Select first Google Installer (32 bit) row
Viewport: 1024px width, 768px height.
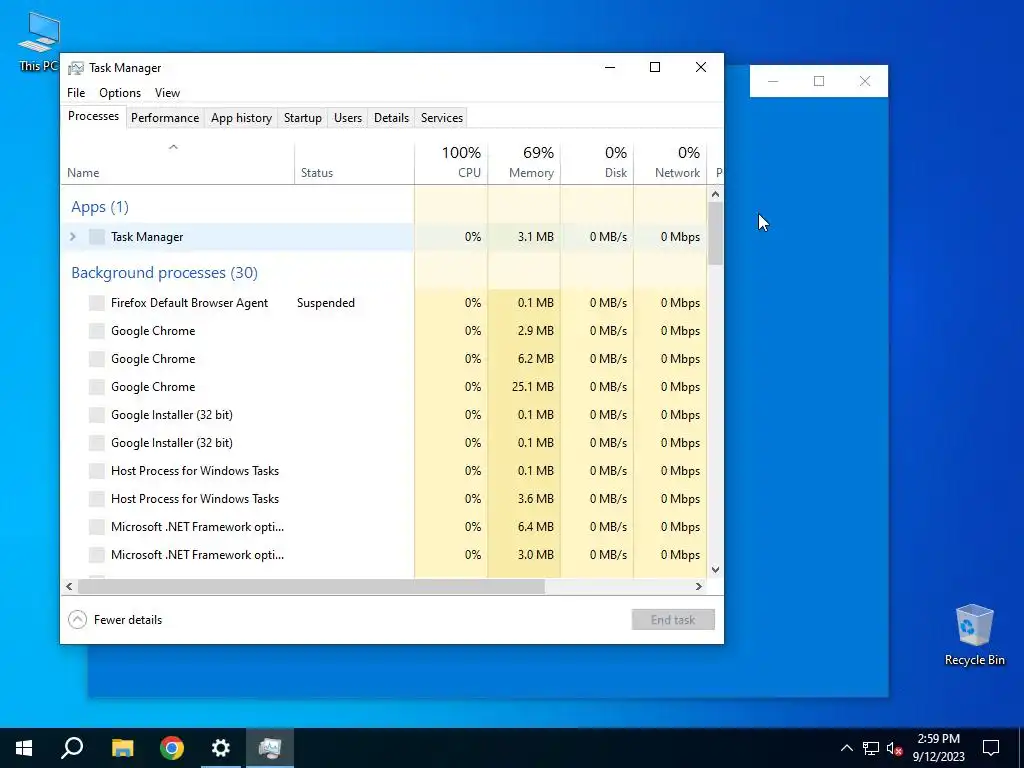pyautogui.click(x=384, y=415)
